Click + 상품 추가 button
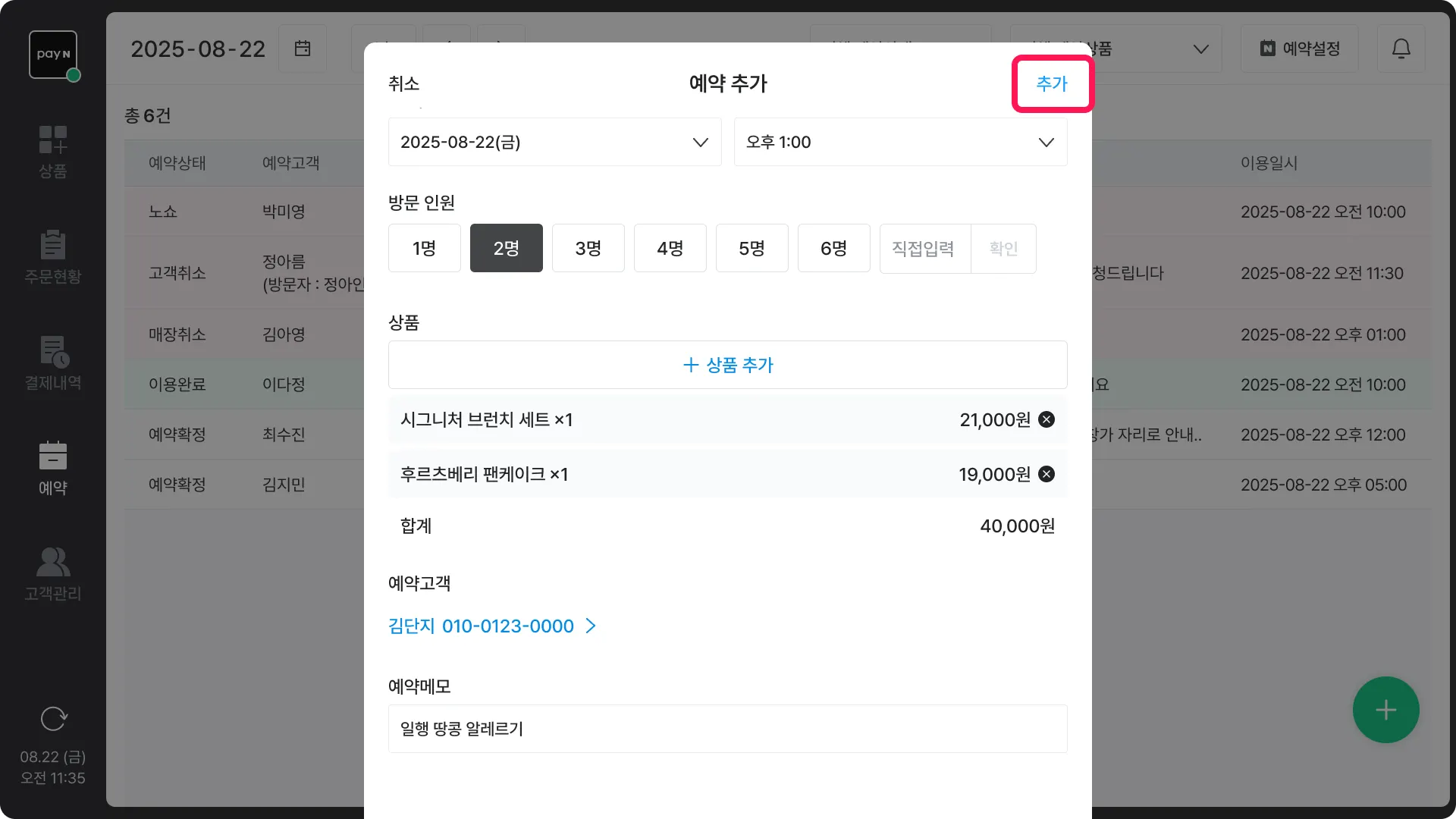Image resolution: width=1456 pixels, height=819 pixels. (x=727, y=365)
